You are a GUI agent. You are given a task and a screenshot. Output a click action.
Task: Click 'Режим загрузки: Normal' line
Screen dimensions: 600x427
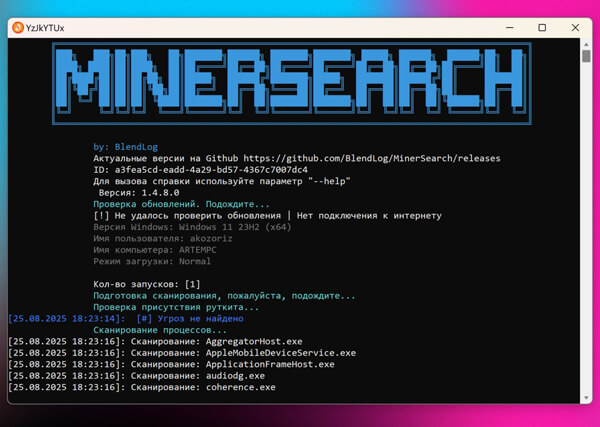(152, 261)
